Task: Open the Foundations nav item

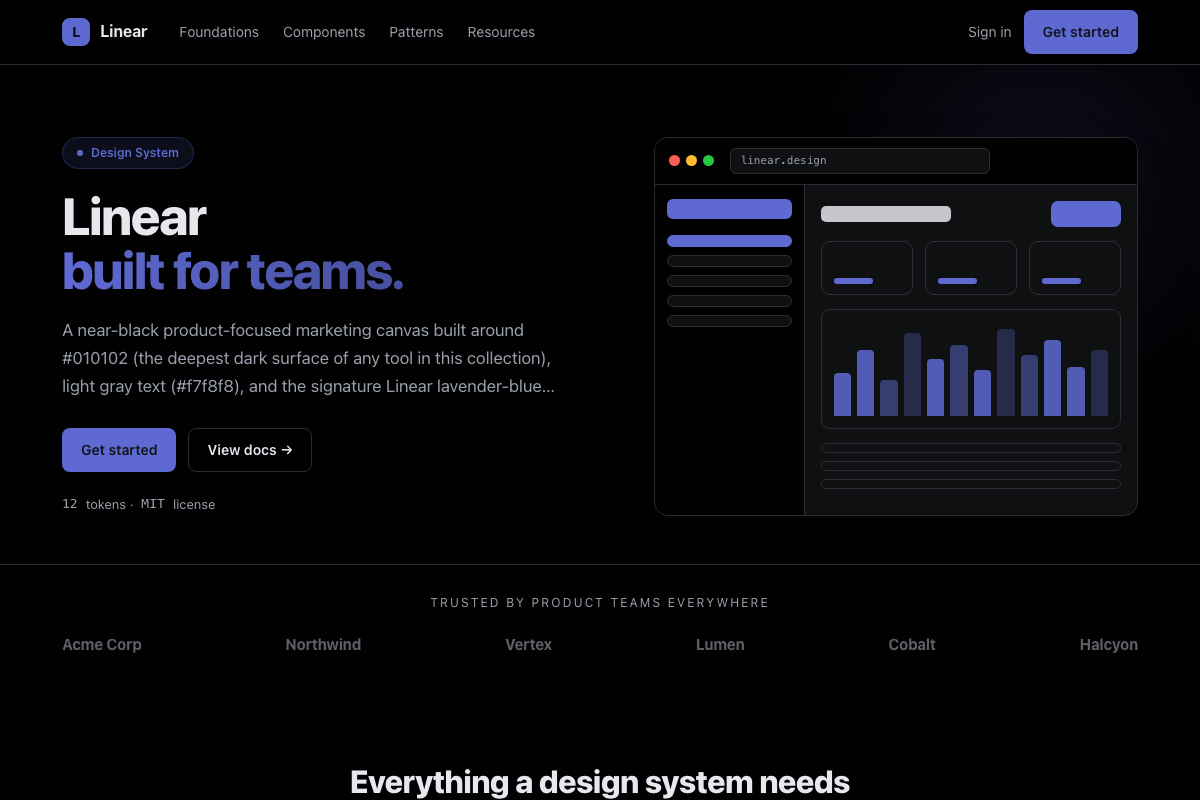Action: pyautogui.click(x=219, y=32)
